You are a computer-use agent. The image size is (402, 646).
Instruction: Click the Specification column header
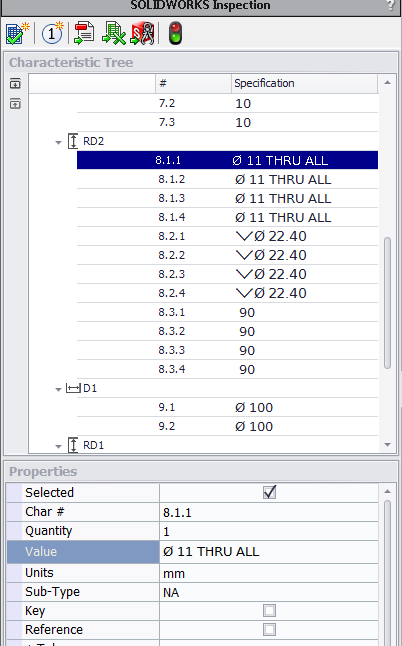(304, 84)
